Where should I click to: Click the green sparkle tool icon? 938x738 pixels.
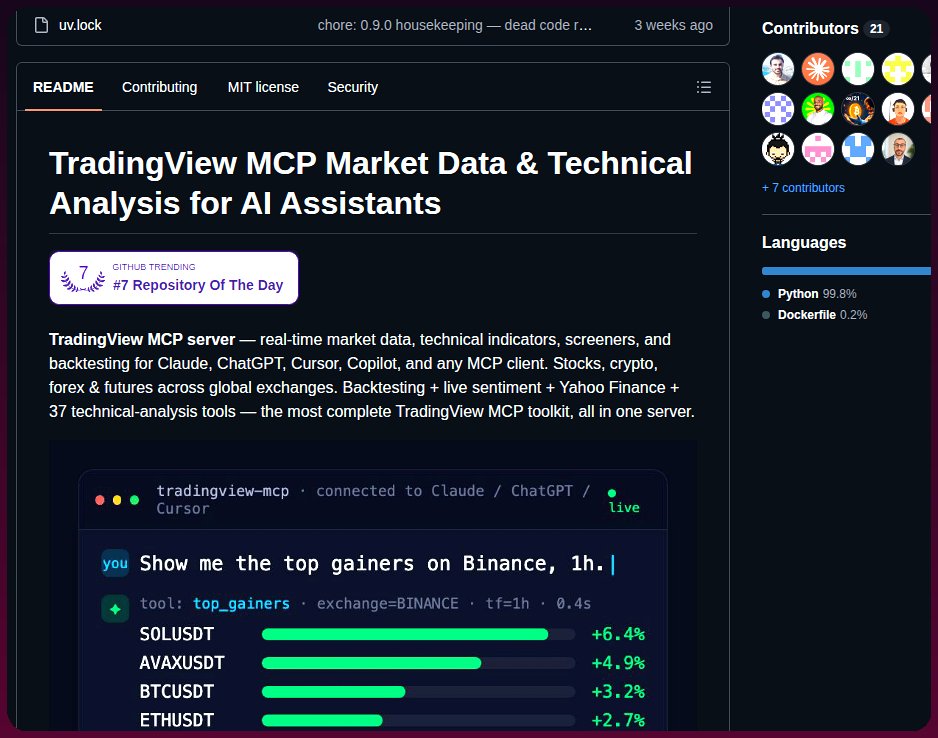coord(115,609)
